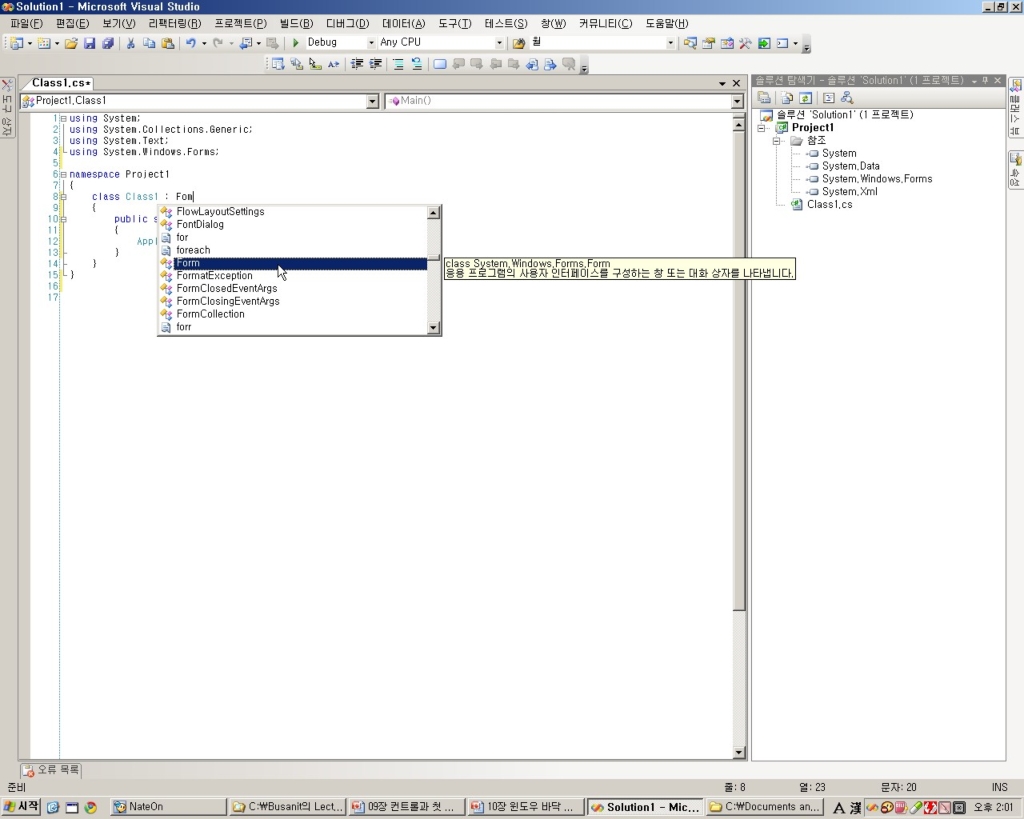Viewport: 1024px width, 819px height.
Task: Open the C:\Documents an... taskbar window
Action: coord(764,807)
